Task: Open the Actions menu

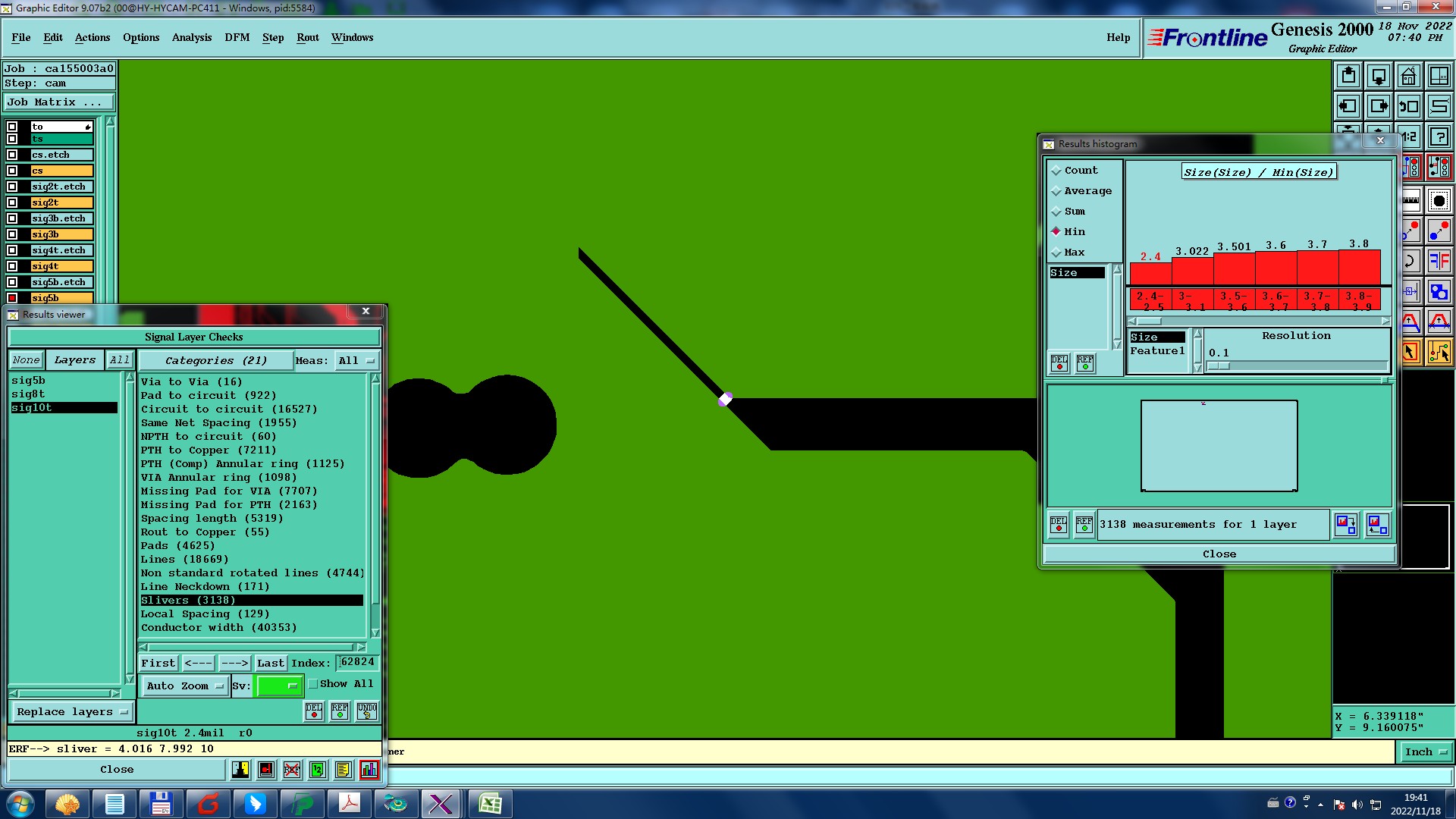Action: (93, 38)
